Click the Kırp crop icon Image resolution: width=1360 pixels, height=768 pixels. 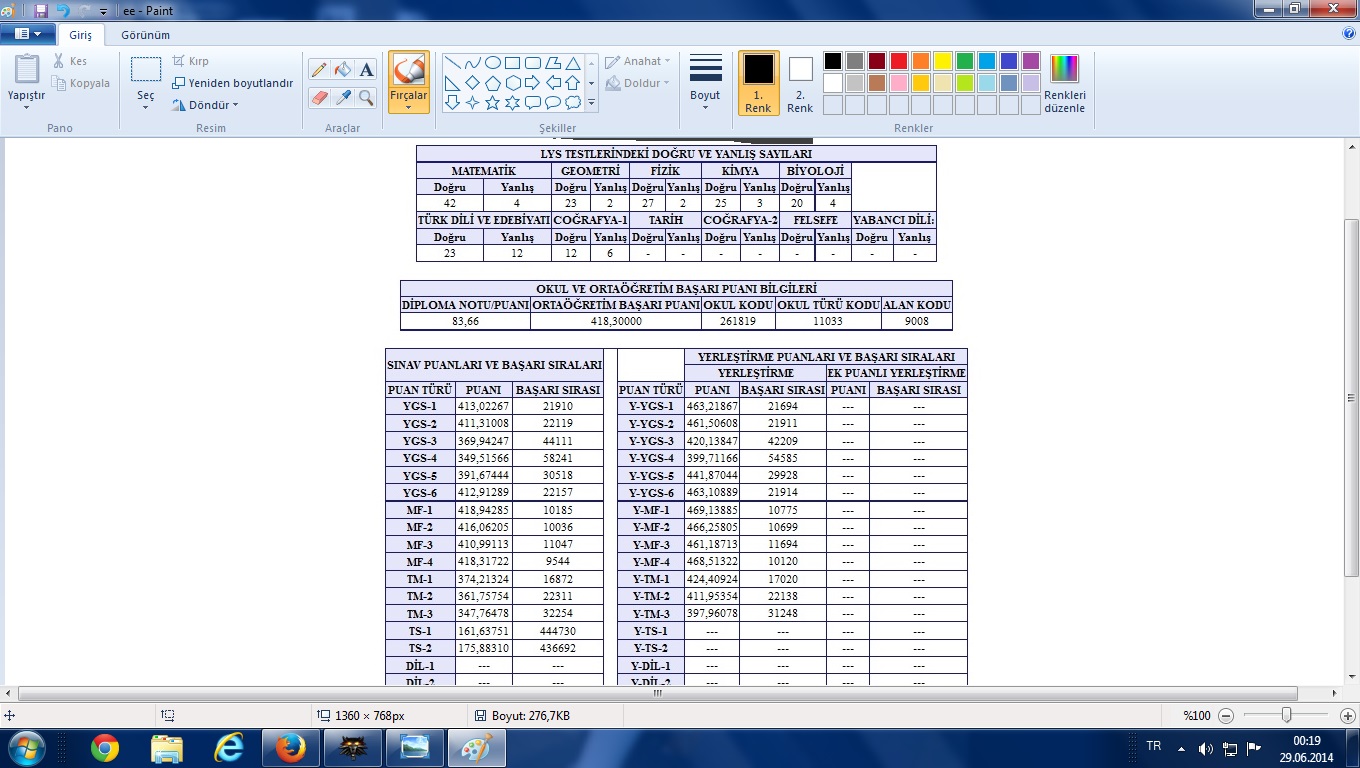[x=179, y=61]
